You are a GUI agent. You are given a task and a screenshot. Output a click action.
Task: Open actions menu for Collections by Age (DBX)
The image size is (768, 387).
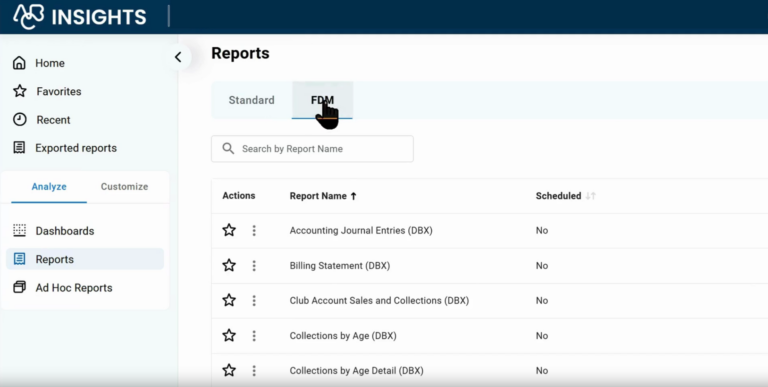pyautogui.click(x=254, y=336)
